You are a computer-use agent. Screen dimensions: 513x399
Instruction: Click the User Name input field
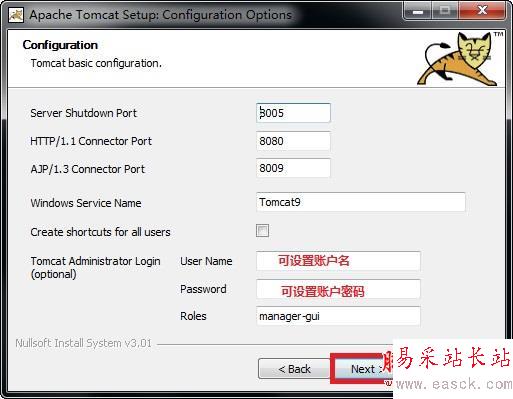coord(338,261)
